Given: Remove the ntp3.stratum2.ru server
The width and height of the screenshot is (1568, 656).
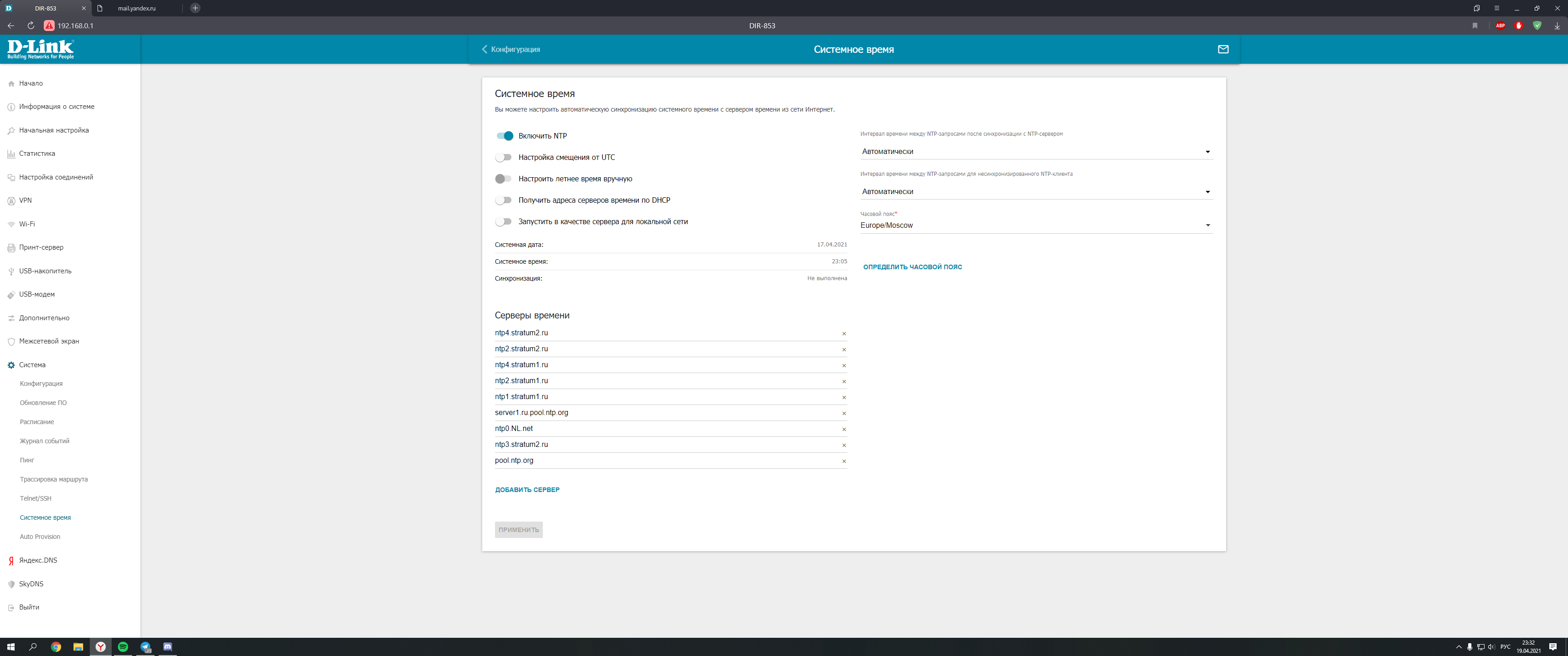Looking at the screenshot, I should (x=844, y=446).
